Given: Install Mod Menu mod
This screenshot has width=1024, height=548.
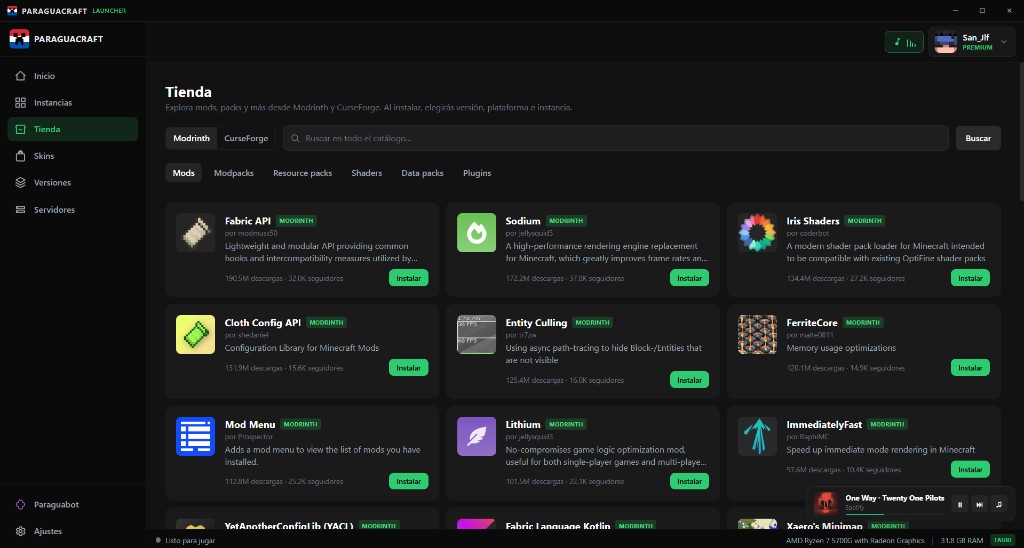Looking at the screenshot, I should click(409, 481).
